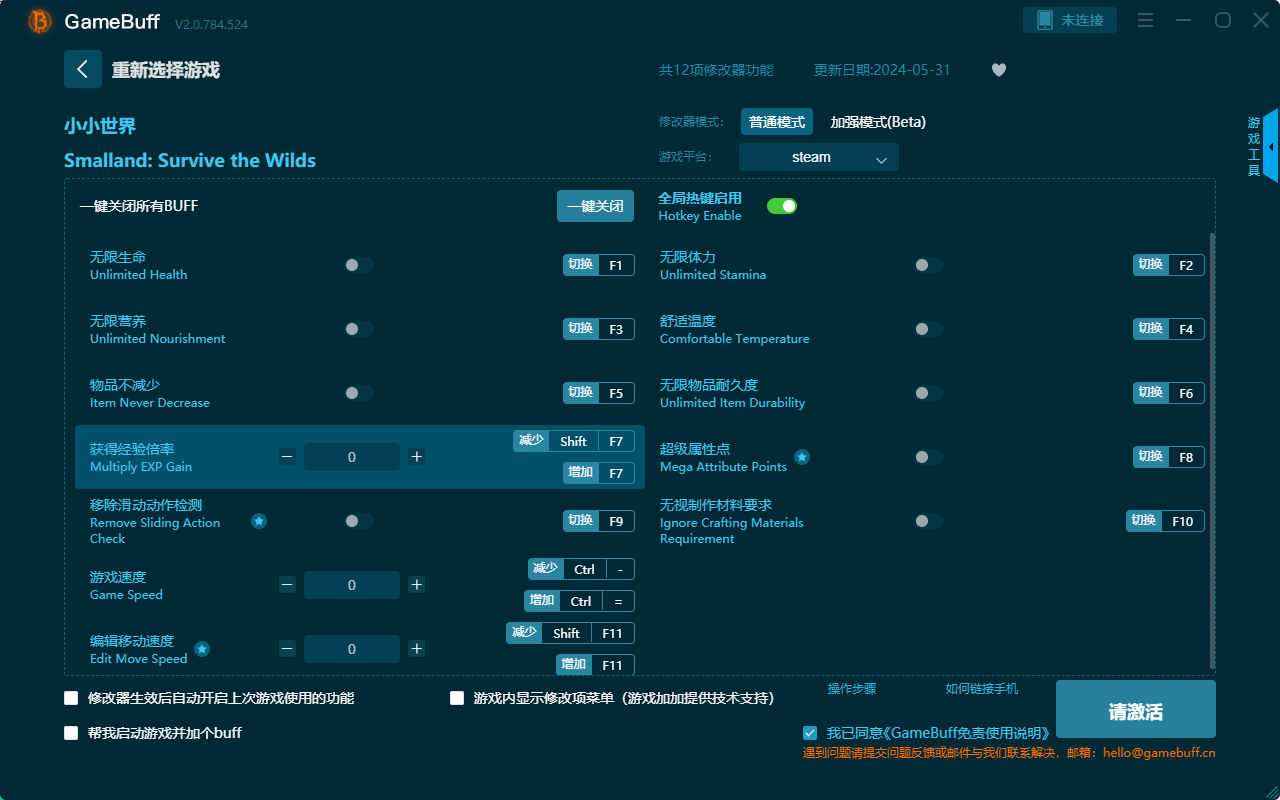The width and height of the screenshot is (1280, 800).
Task: Click the GameBuff logo icon
Action: click(40, 21)
